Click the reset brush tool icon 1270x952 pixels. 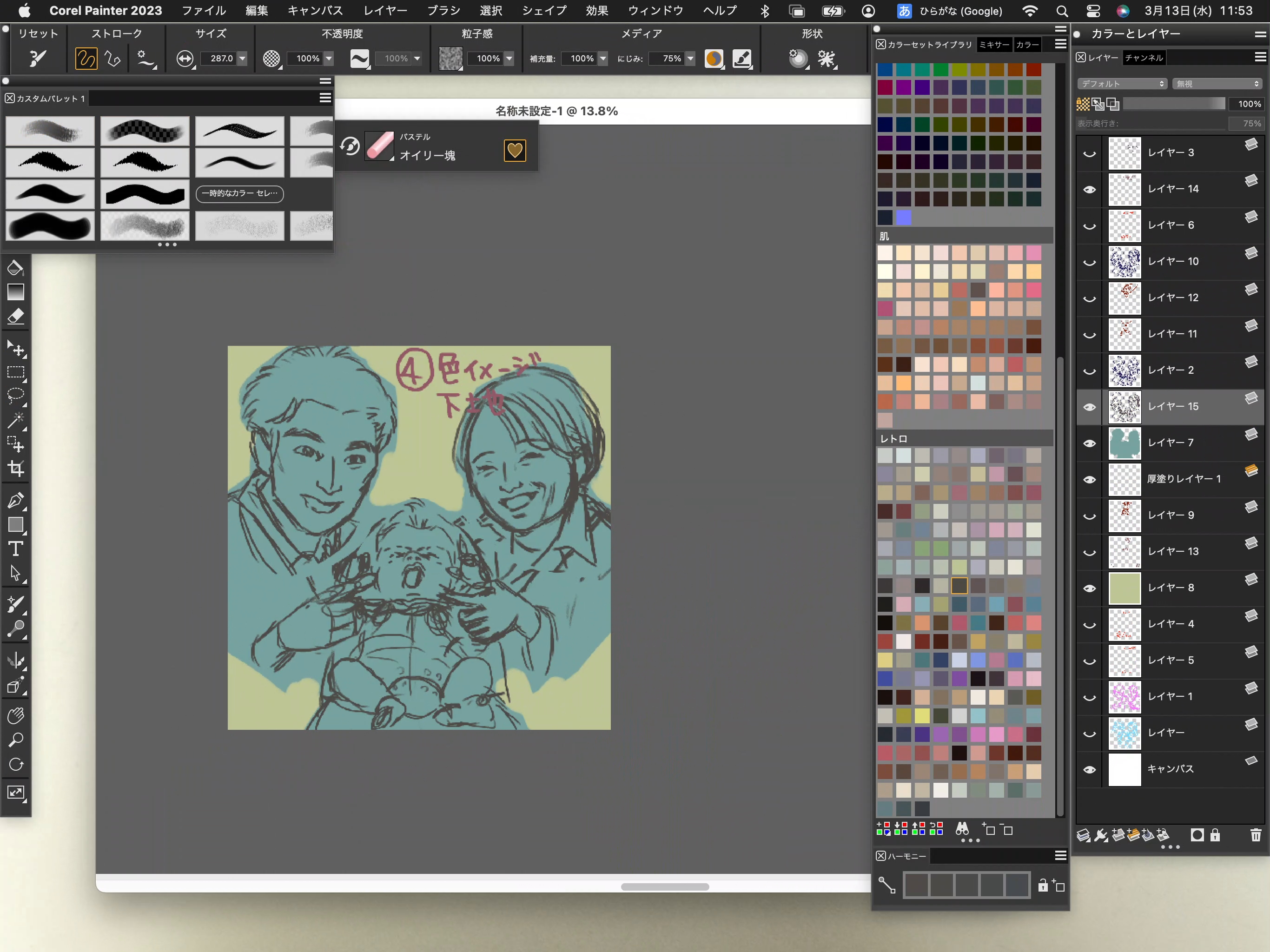(x=38, y=58)
